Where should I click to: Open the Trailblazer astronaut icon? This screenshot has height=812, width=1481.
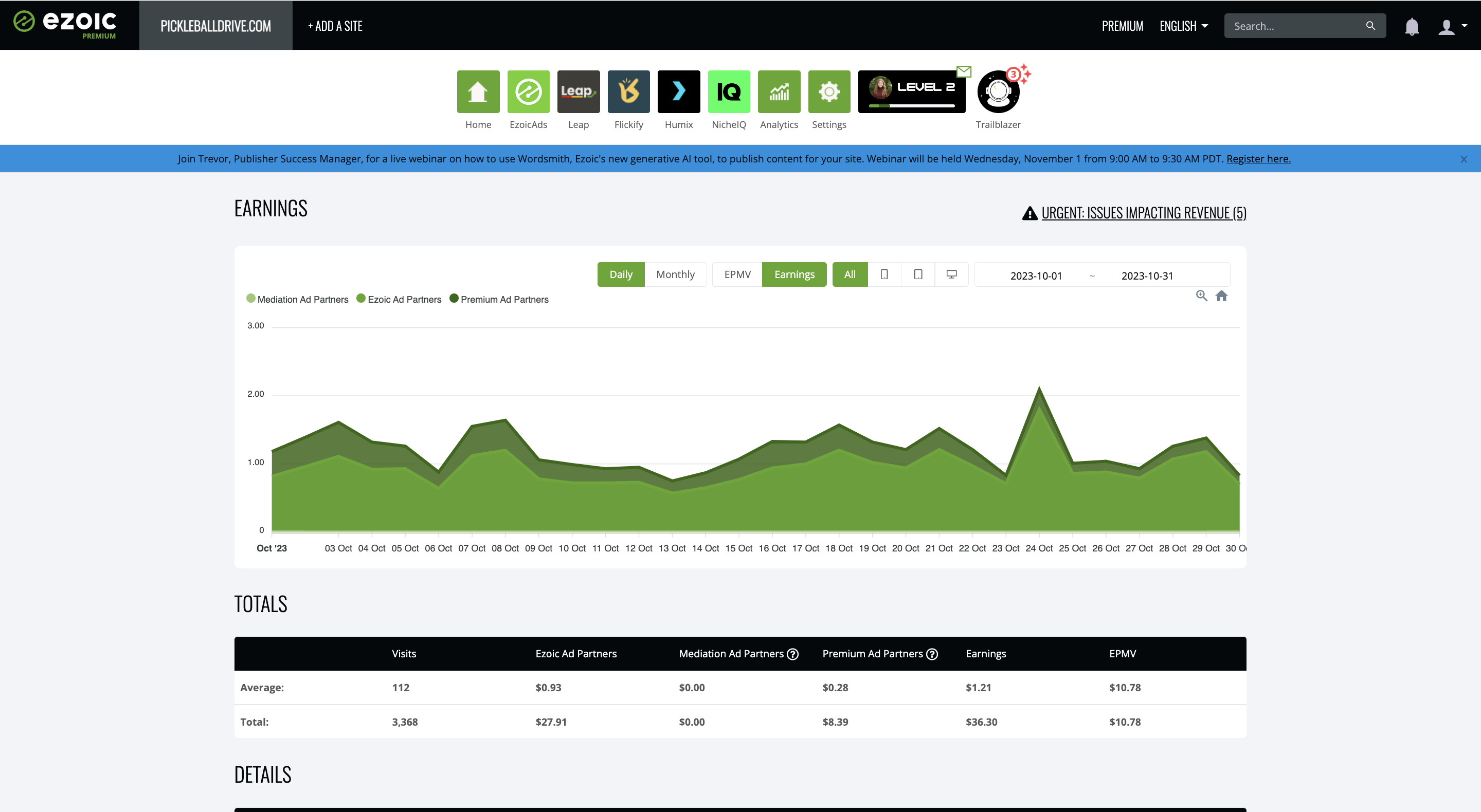click(999, 92)
